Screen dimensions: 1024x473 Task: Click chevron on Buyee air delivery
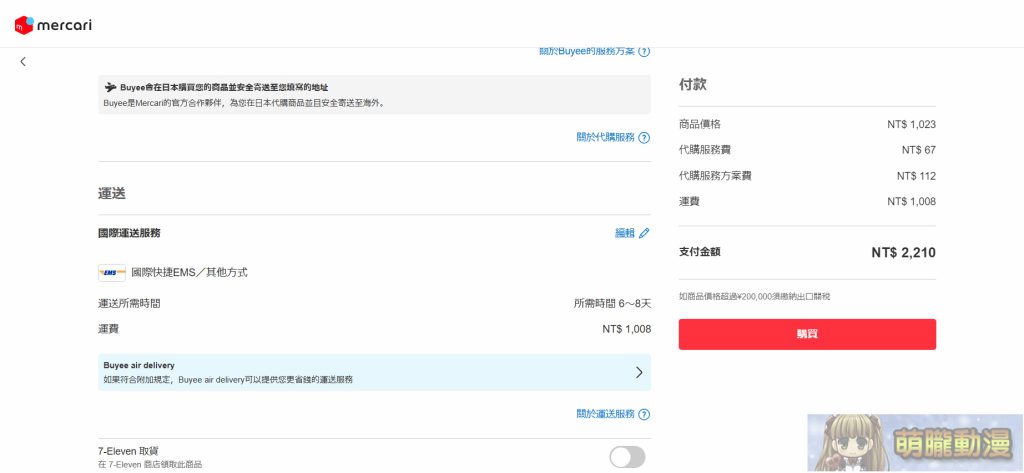(639, 372)
